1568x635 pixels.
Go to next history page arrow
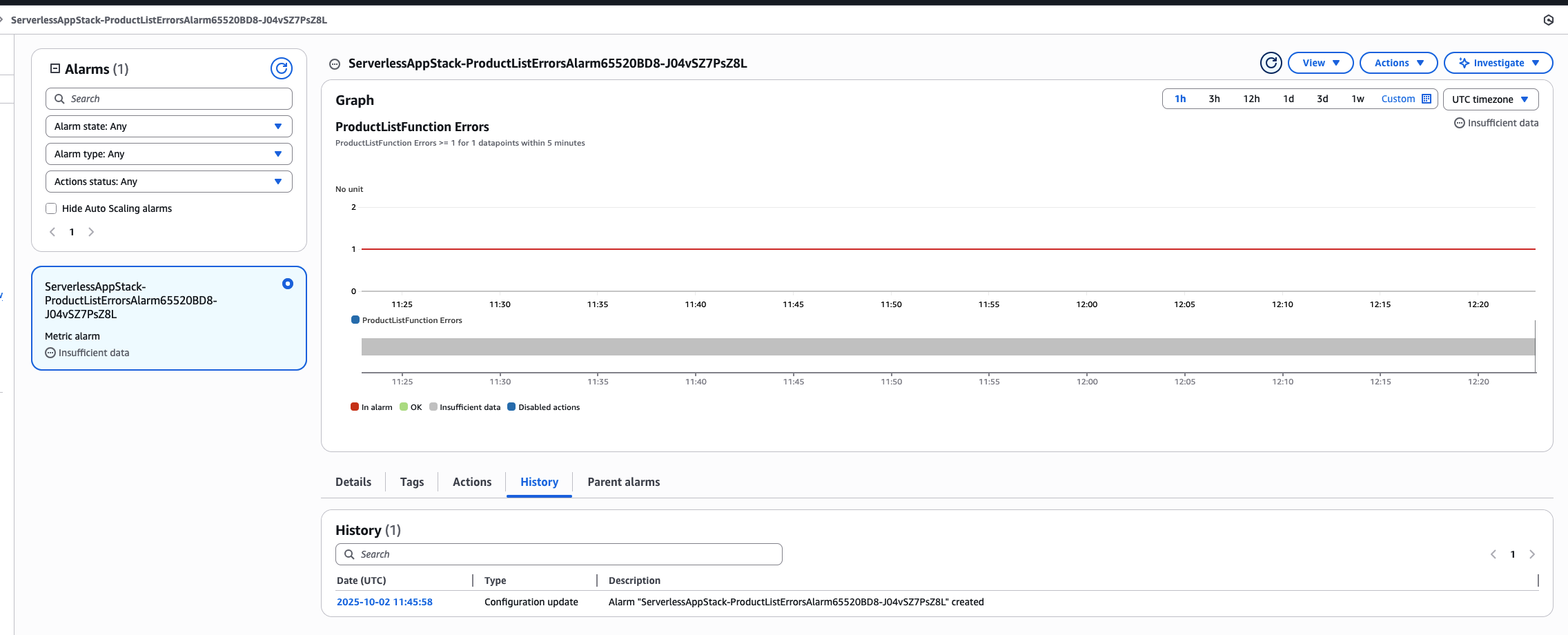(1532, 554)
